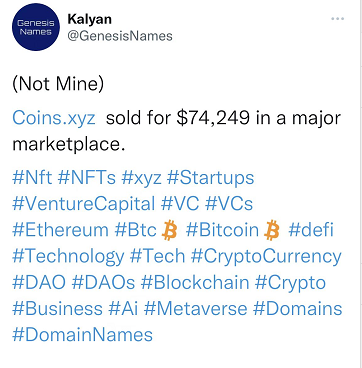Open the #CryptoCurrency hashtag
The width and height of the screenshot is (362, 368).
[x=266, y=258]
